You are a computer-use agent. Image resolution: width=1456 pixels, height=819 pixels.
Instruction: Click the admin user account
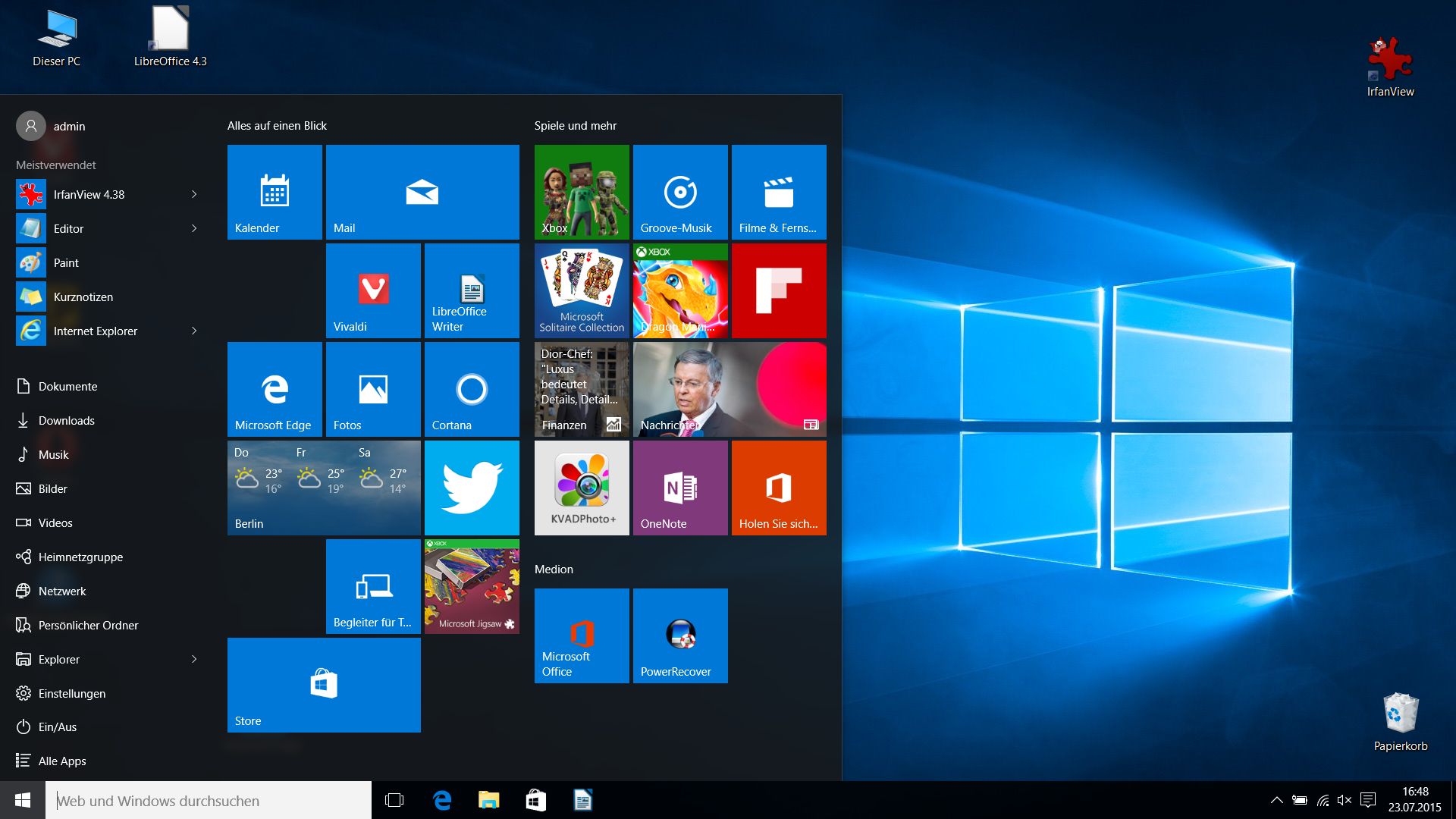pos(51,127)
